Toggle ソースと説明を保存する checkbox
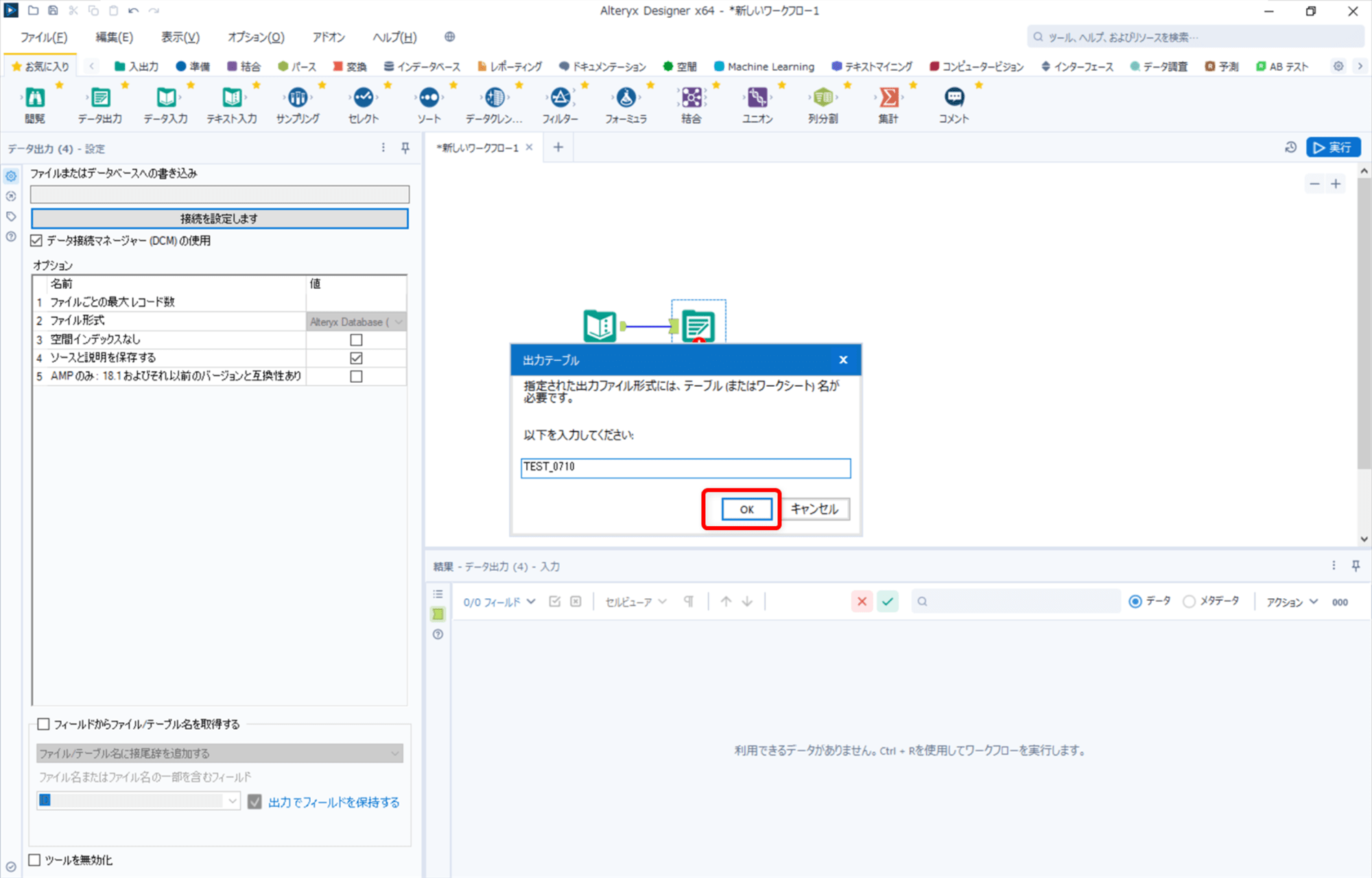 click(356, 358)
